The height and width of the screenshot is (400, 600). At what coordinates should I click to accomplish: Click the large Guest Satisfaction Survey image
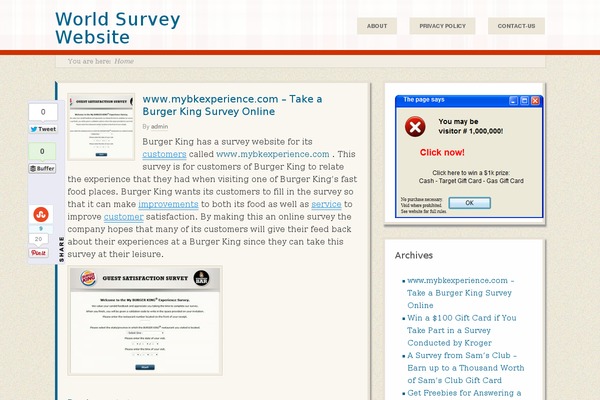point(145,321)
